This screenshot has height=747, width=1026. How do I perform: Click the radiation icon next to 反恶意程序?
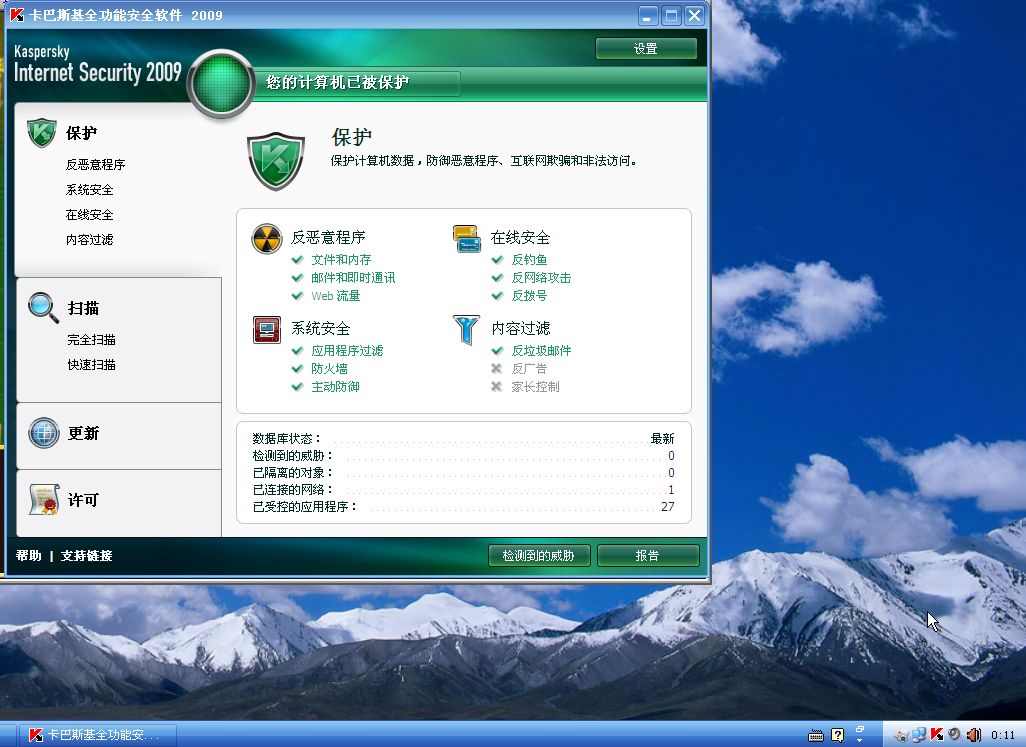266,239
